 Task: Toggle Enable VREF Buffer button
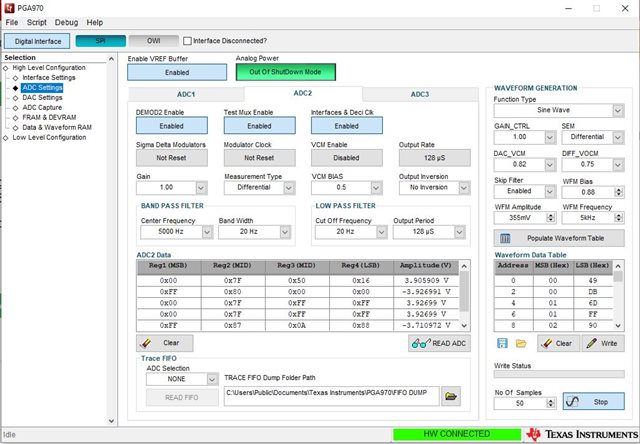click(x=177, y=72)
